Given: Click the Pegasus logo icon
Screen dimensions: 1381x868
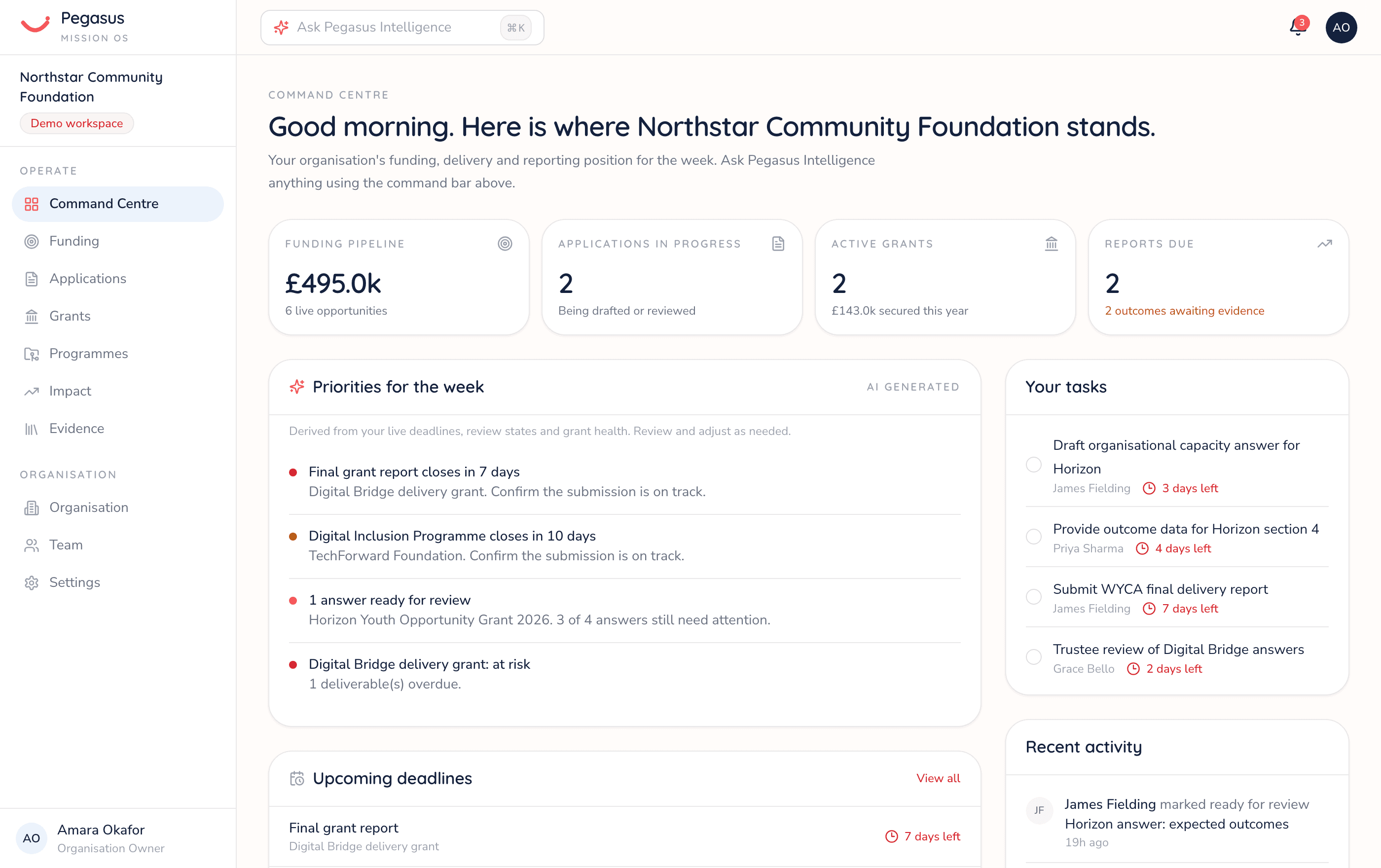Looking at the screenshot, I should click(36, 24).
